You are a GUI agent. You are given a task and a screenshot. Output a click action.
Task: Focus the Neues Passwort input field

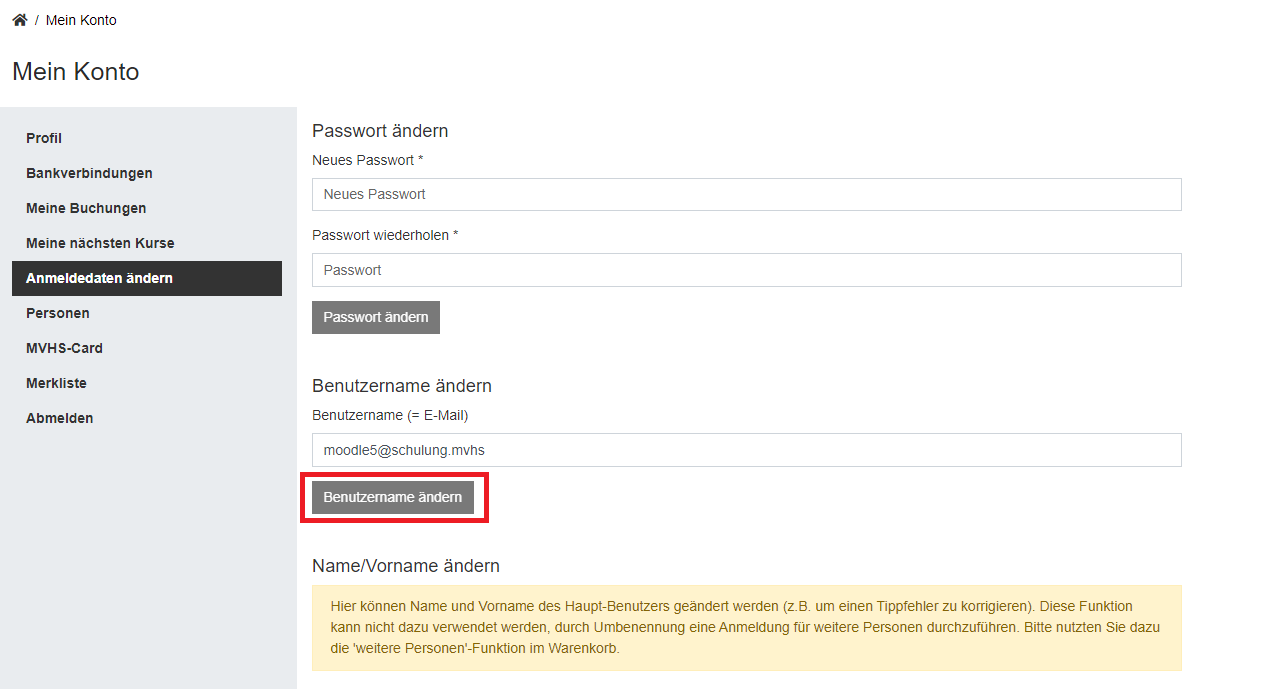(x=747, y=194)
